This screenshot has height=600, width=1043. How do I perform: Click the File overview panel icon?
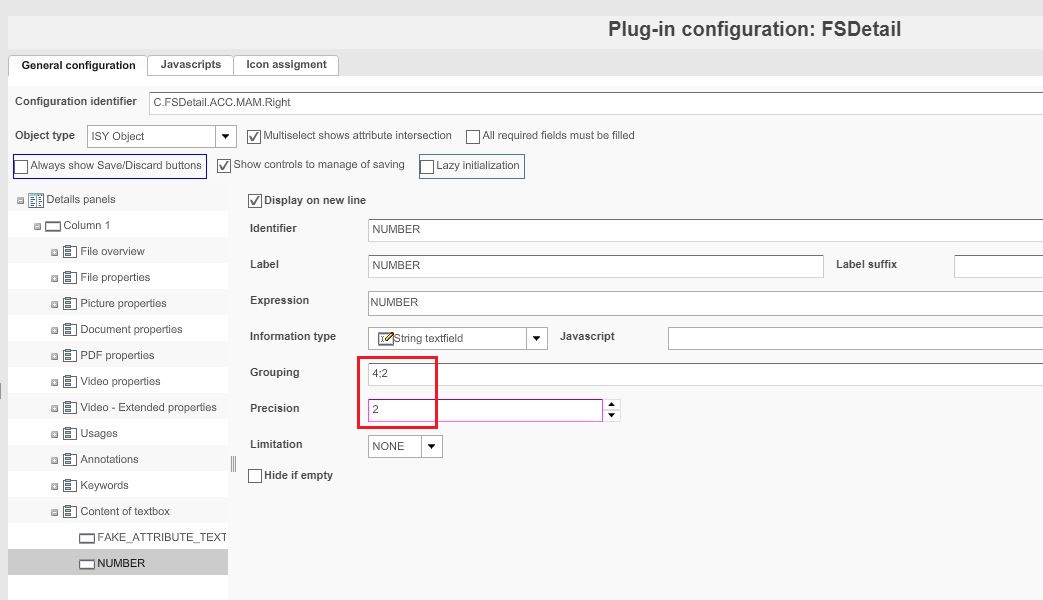click(x=70, y=252)
